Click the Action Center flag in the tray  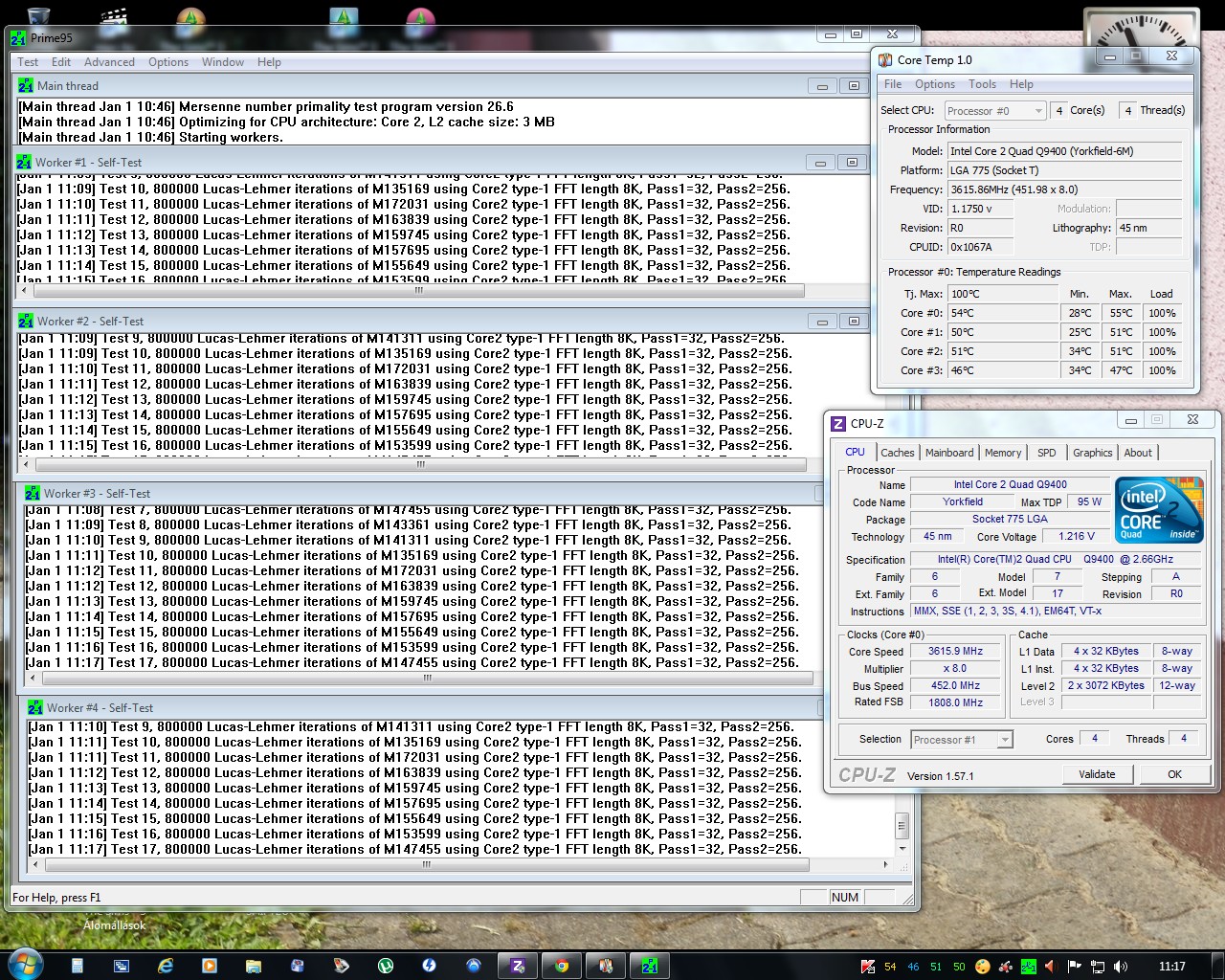[1074, 967]
